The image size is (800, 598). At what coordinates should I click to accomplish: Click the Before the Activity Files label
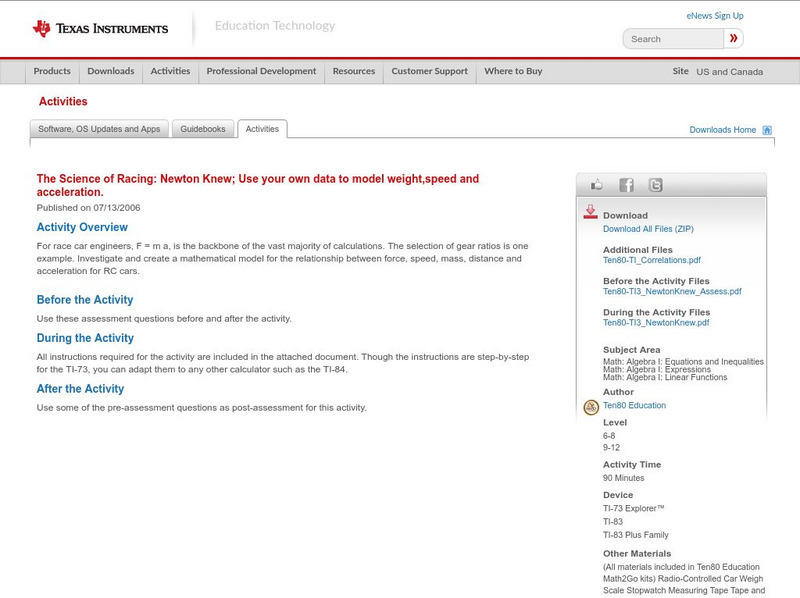pos(656,281)
